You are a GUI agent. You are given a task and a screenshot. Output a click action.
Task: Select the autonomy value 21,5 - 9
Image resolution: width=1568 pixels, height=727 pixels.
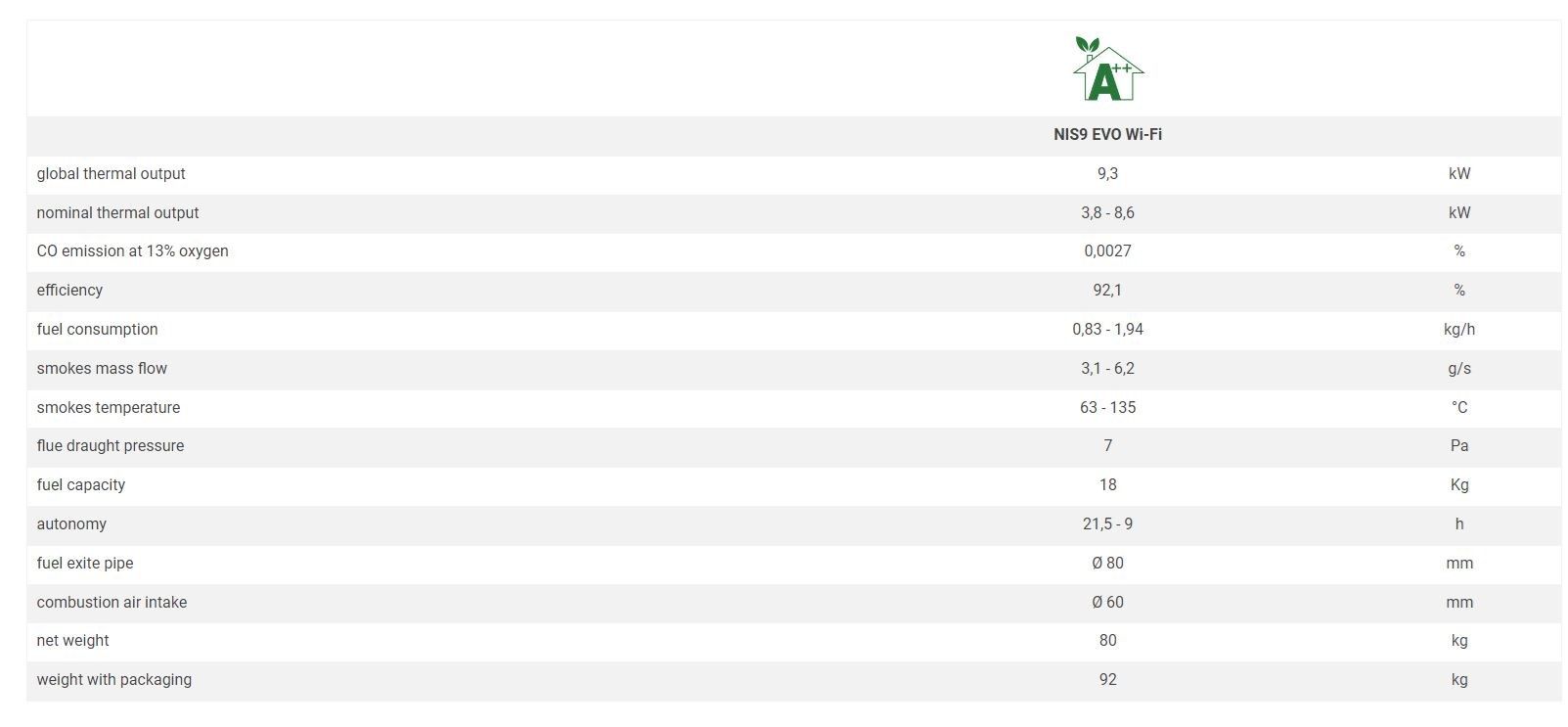[x=1107, y=524]
